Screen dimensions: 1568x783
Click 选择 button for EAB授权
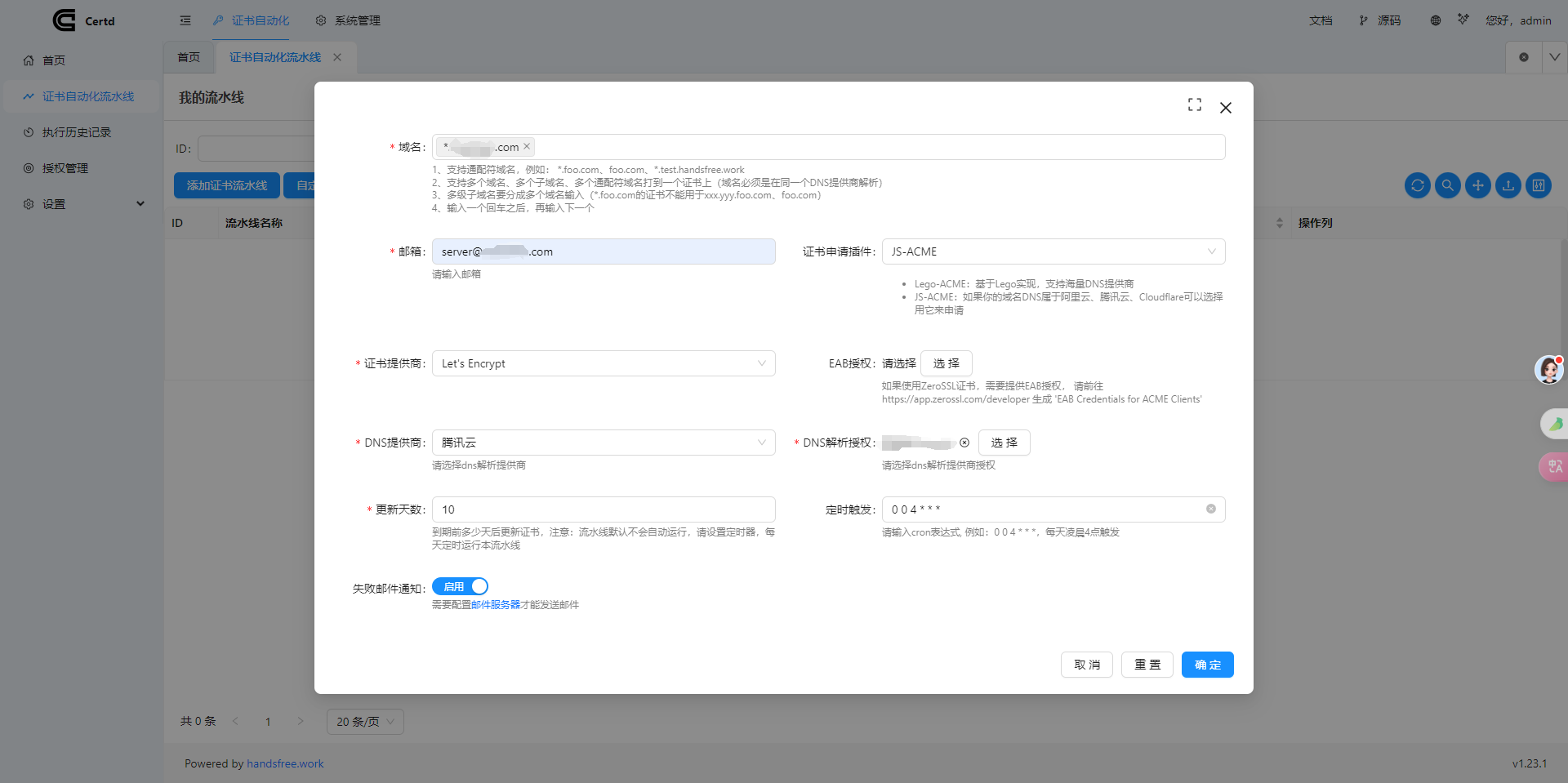[x=947, y=363]
